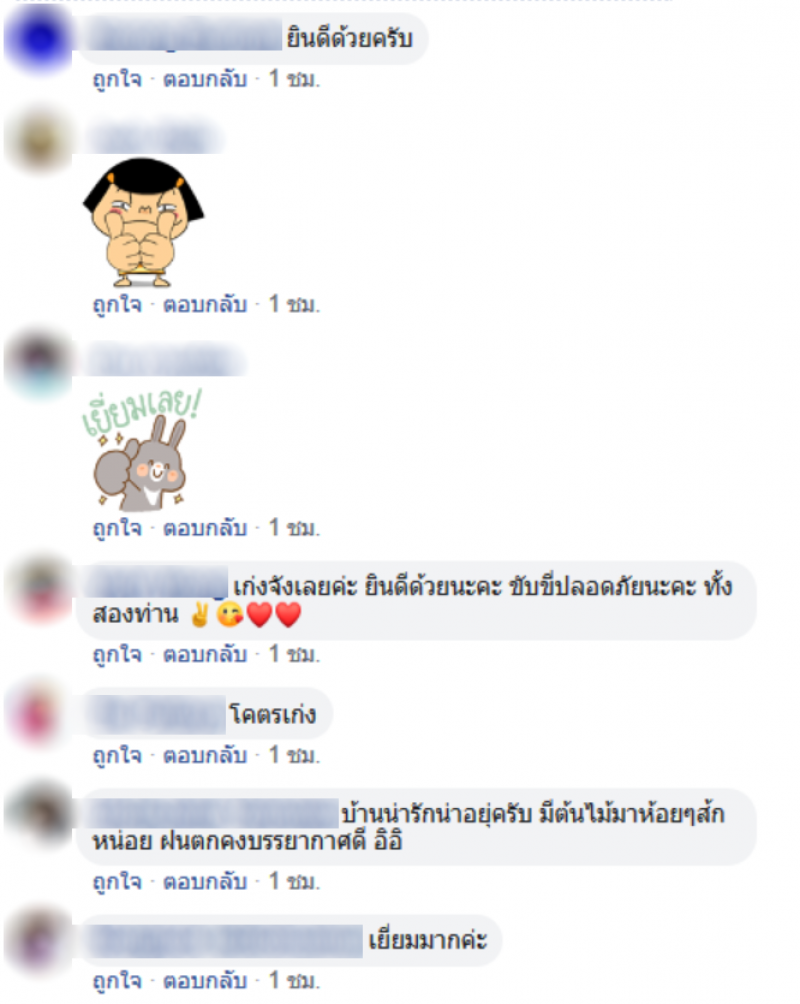Reply to the บ้านน่ารักน่าอยู่ comment

coord(205,882)
